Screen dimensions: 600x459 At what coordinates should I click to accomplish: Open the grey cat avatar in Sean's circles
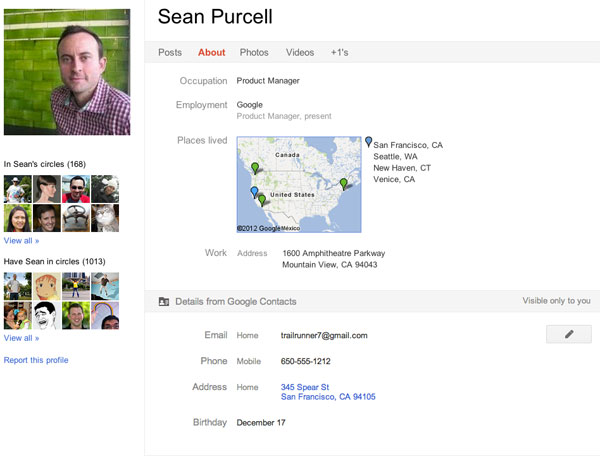pyautogui.click(x=105, y=218)
